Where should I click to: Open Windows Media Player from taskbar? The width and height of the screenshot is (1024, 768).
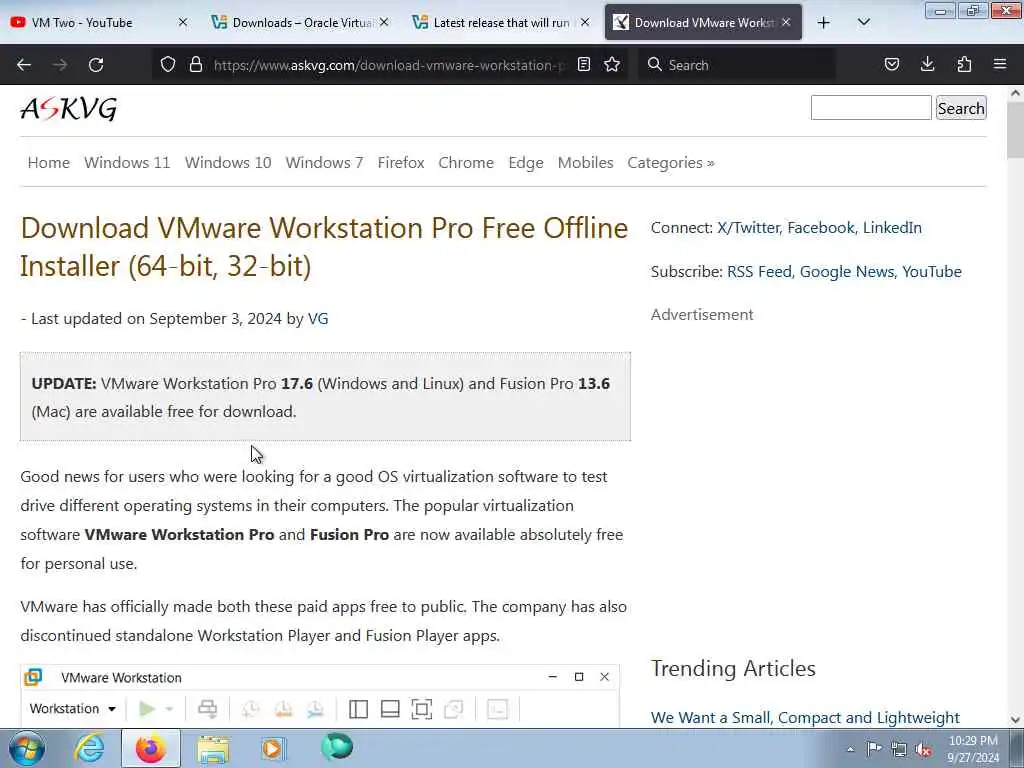274,748
